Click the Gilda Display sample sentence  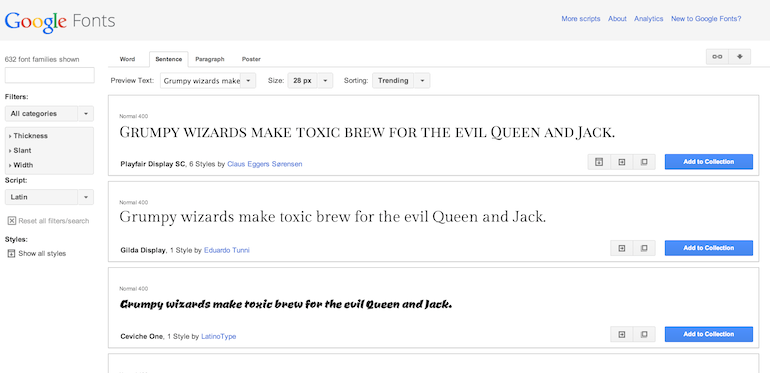point(333,217)
